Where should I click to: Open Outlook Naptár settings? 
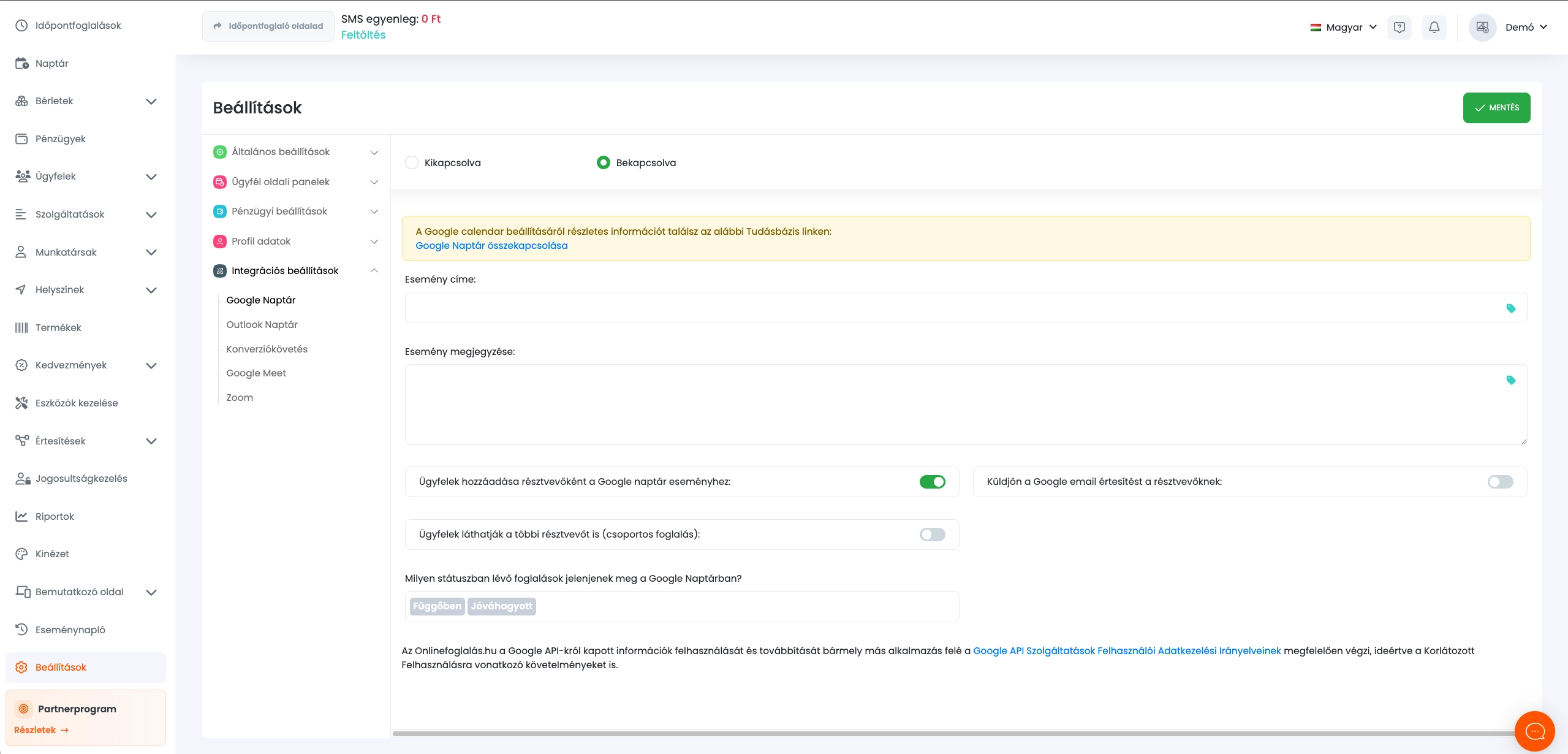[x=262, y=325]
